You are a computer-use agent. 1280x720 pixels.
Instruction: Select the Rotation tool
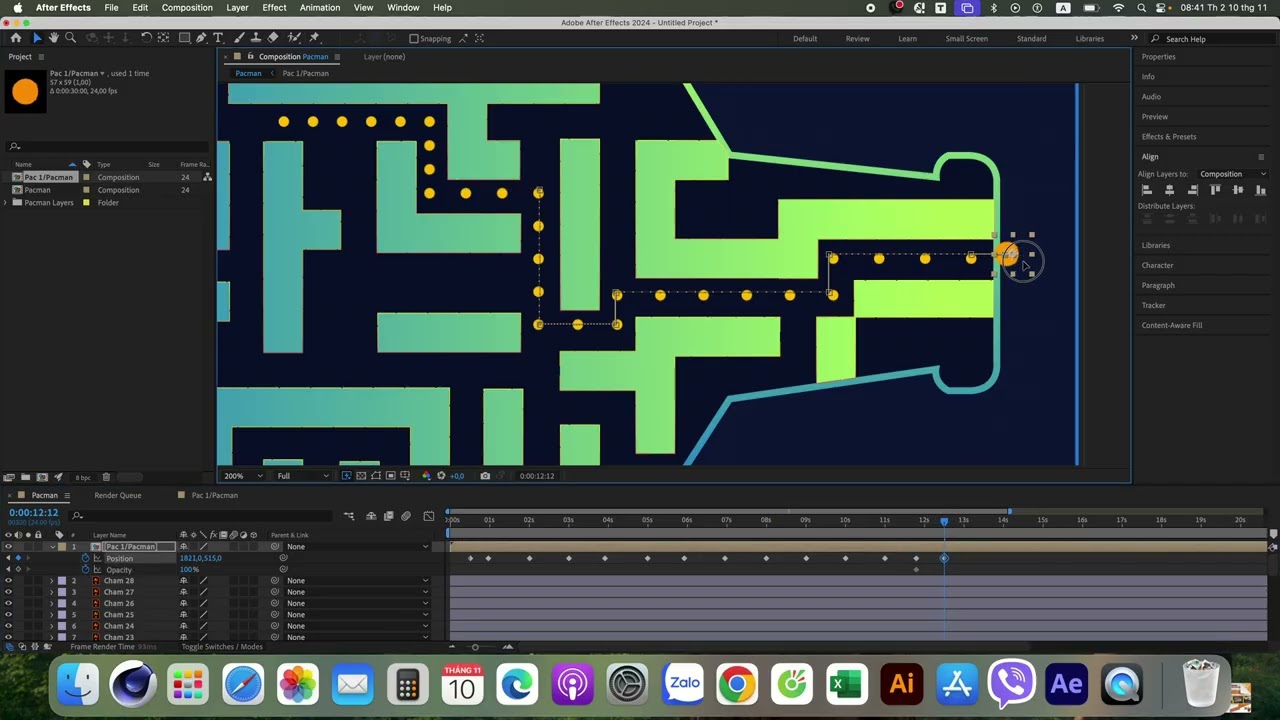click(x=146, y=38)
